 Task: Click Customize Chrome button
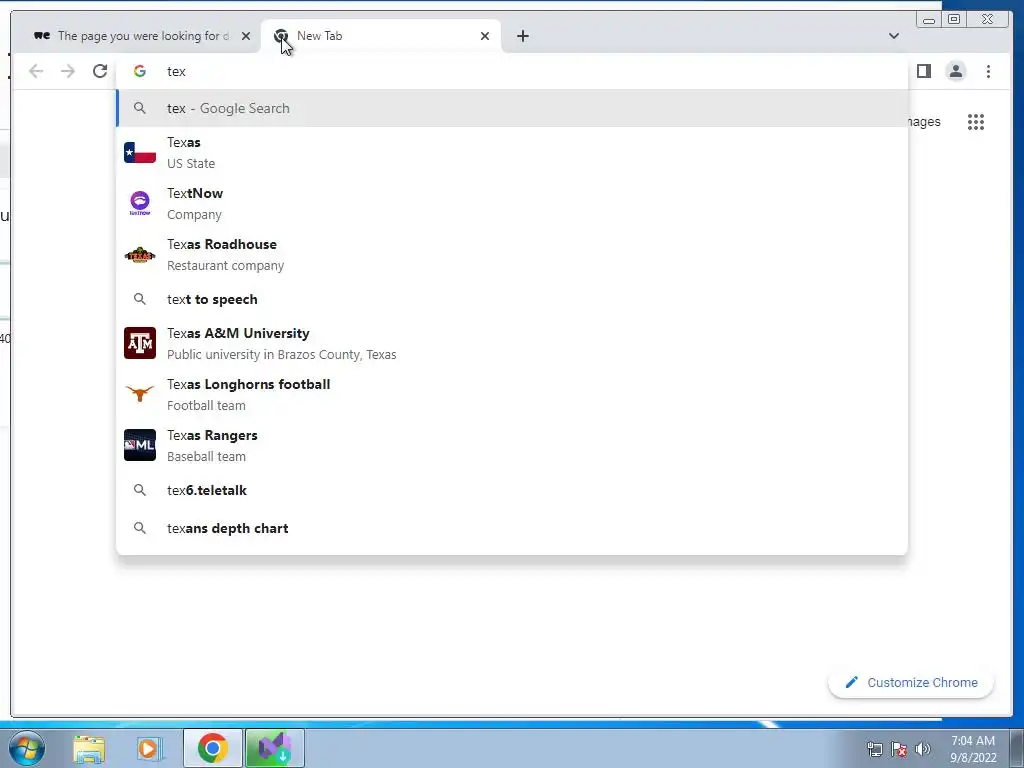911,682
